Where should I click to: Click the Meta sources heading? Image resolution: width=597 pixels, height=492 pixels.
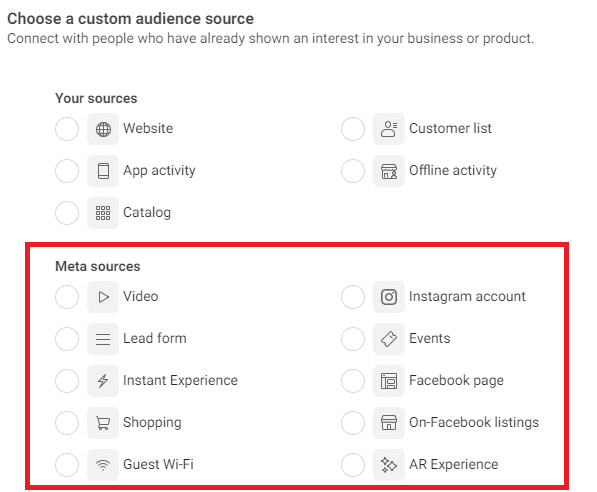click(x=98, y=266)
